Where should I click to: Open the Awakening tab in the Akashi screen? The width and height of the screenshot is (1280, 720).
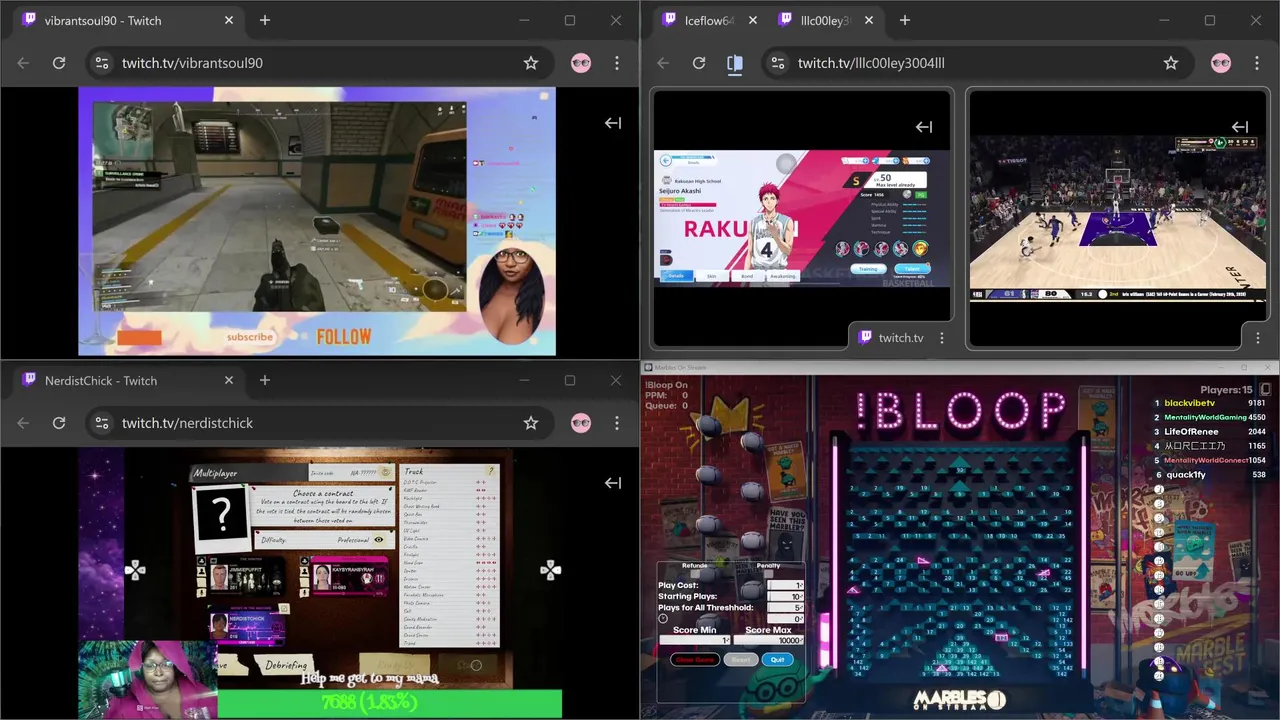[783, 276]
